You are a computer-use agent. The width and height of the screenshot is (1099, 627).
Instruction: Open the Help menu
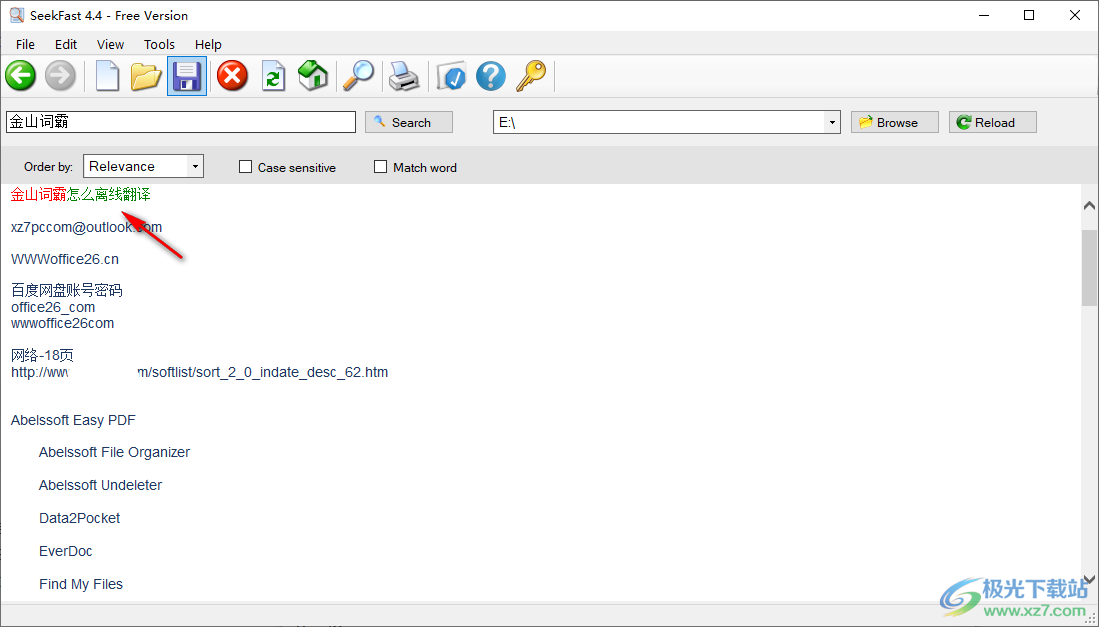208,44
